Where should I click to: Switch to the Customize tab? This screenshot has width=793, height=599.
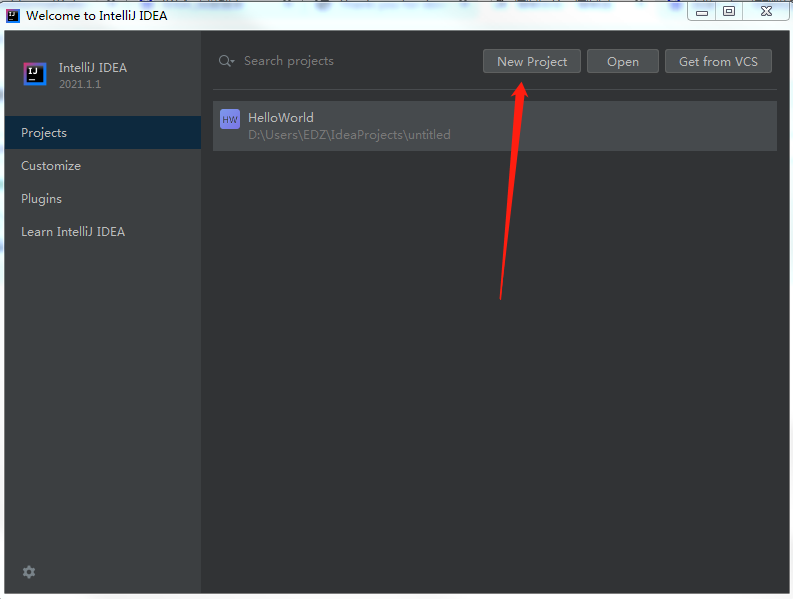click(103, 165)
